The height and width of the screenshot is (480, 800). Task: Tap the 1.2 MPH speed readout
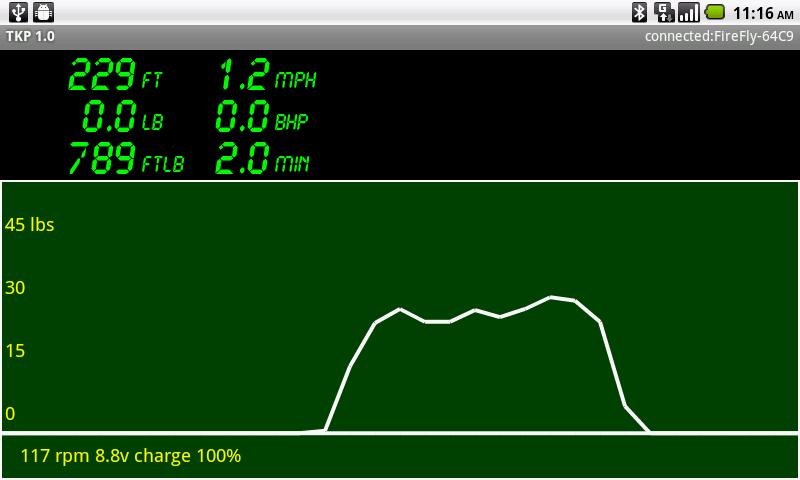(266, 76)
